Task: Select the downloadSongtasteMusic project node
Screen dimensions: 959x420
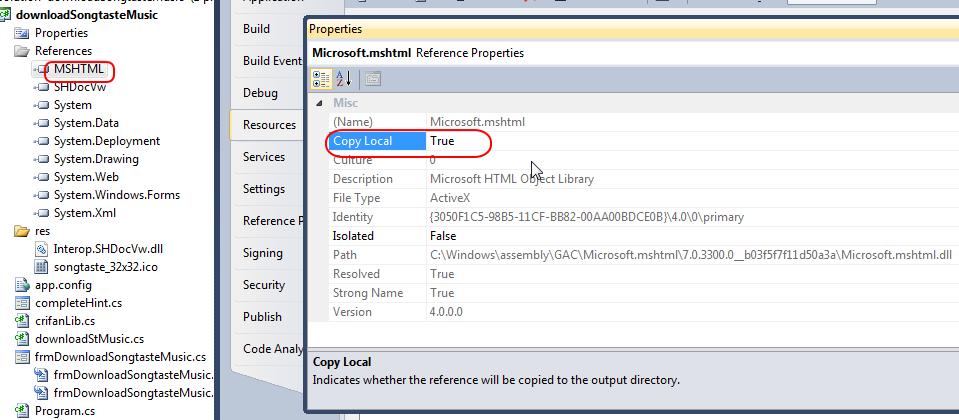Action: [x=86, y=15]
